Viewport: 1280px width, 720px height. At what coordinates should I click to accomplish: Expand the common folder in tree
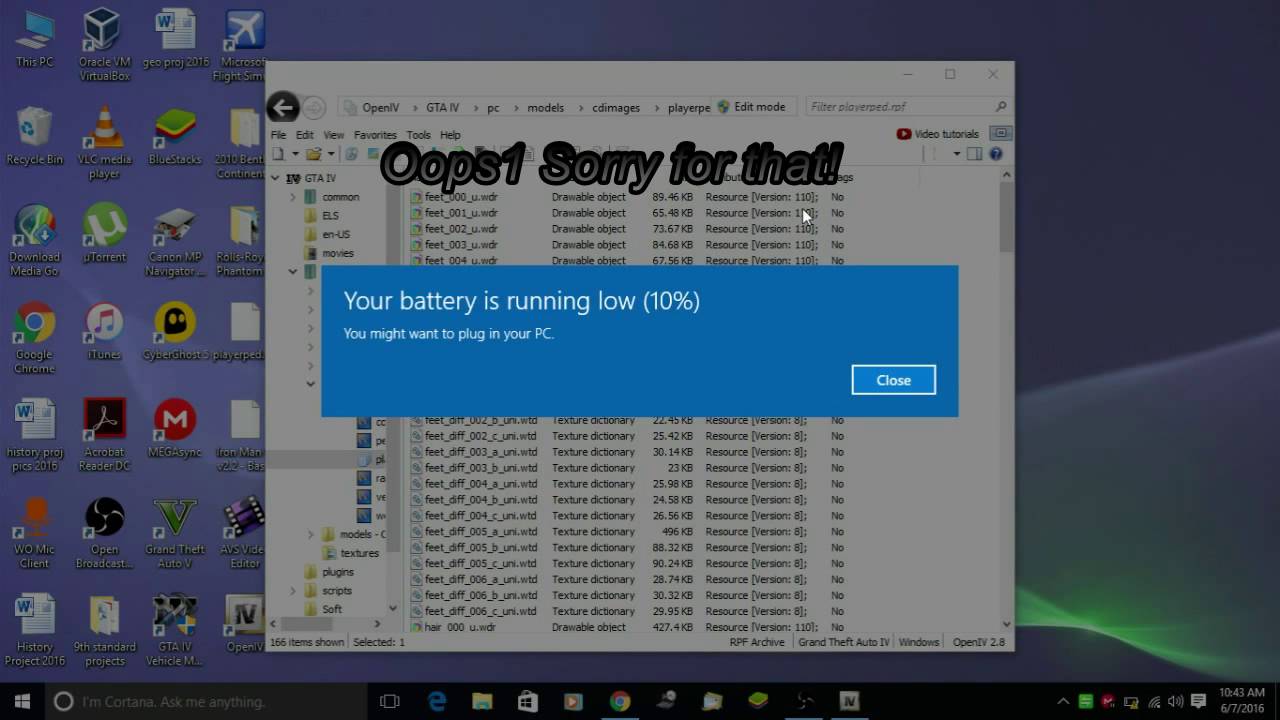pos(293,197)
